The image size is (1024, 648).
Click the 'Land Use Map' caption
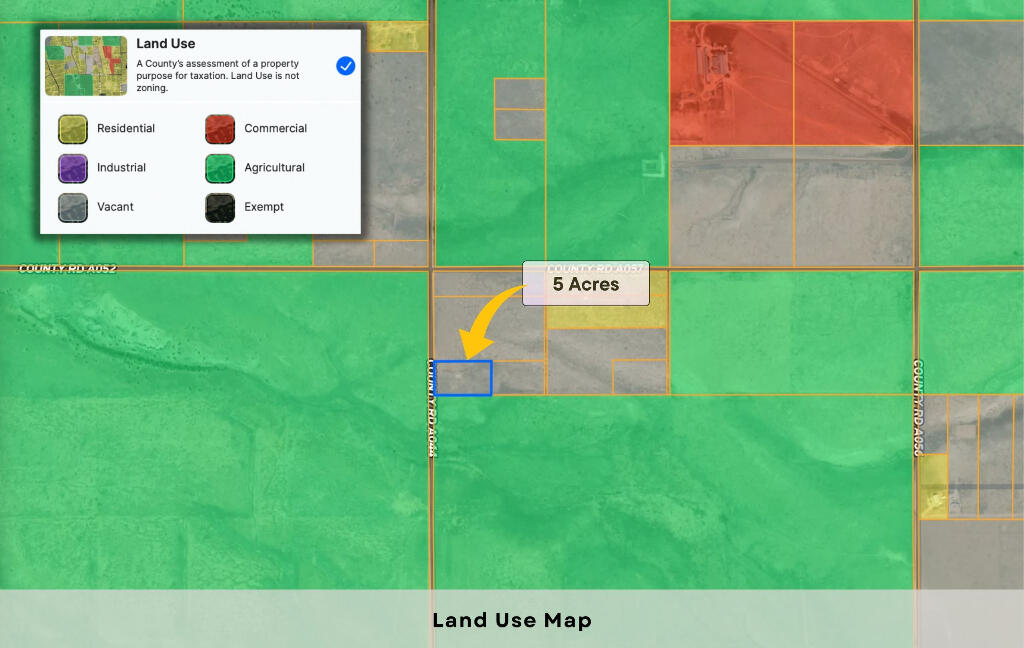[x=512, y=620]
